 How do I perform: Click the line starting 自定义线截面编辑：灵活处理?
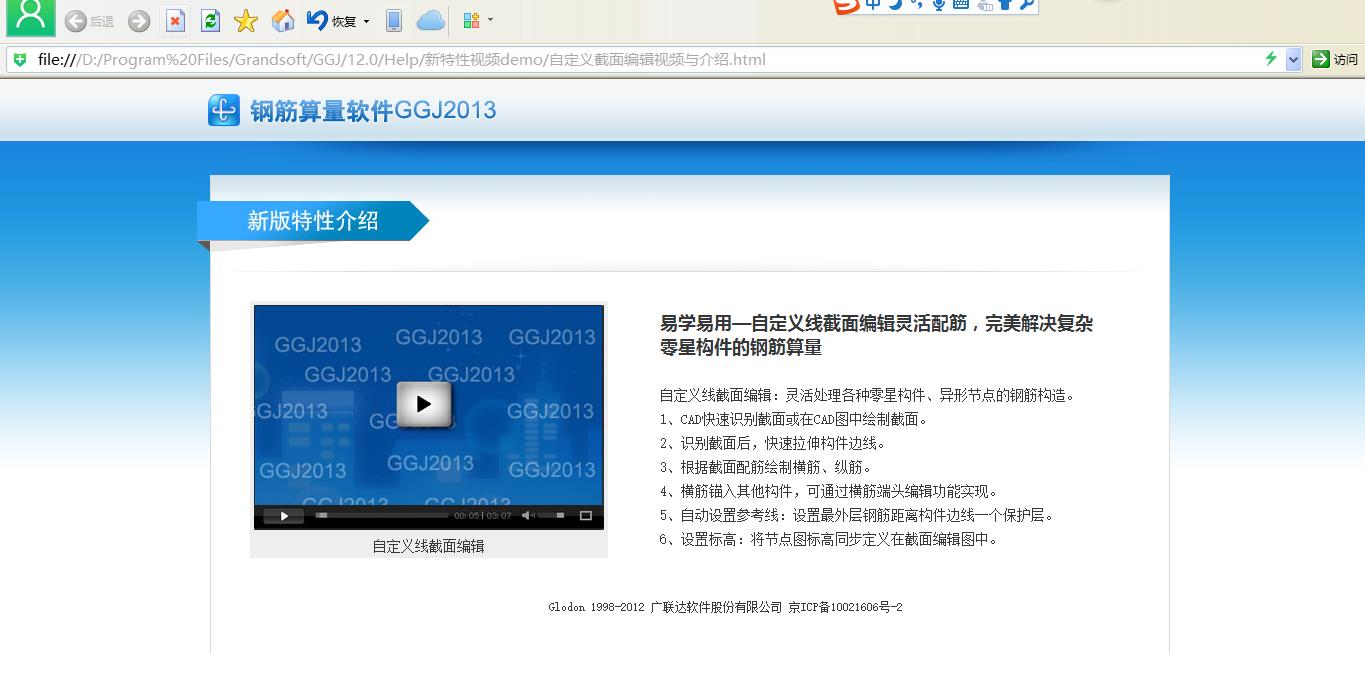867,395
